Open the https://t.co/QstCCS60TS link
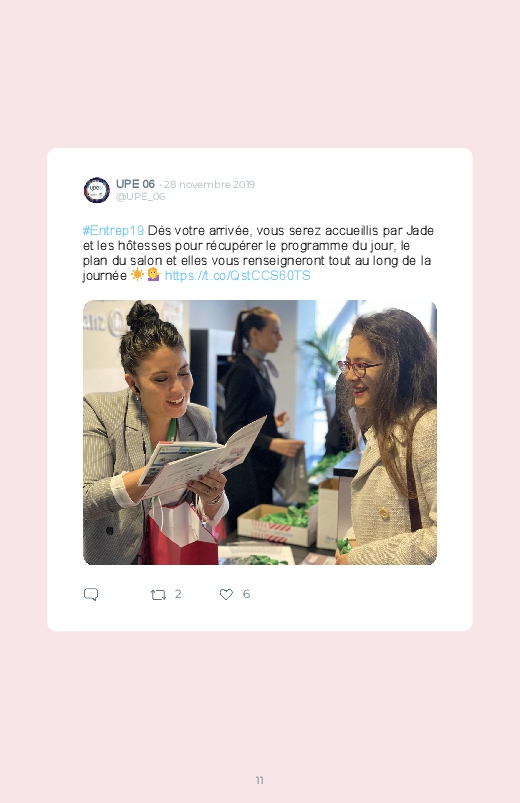 click(x=238, y=276)
